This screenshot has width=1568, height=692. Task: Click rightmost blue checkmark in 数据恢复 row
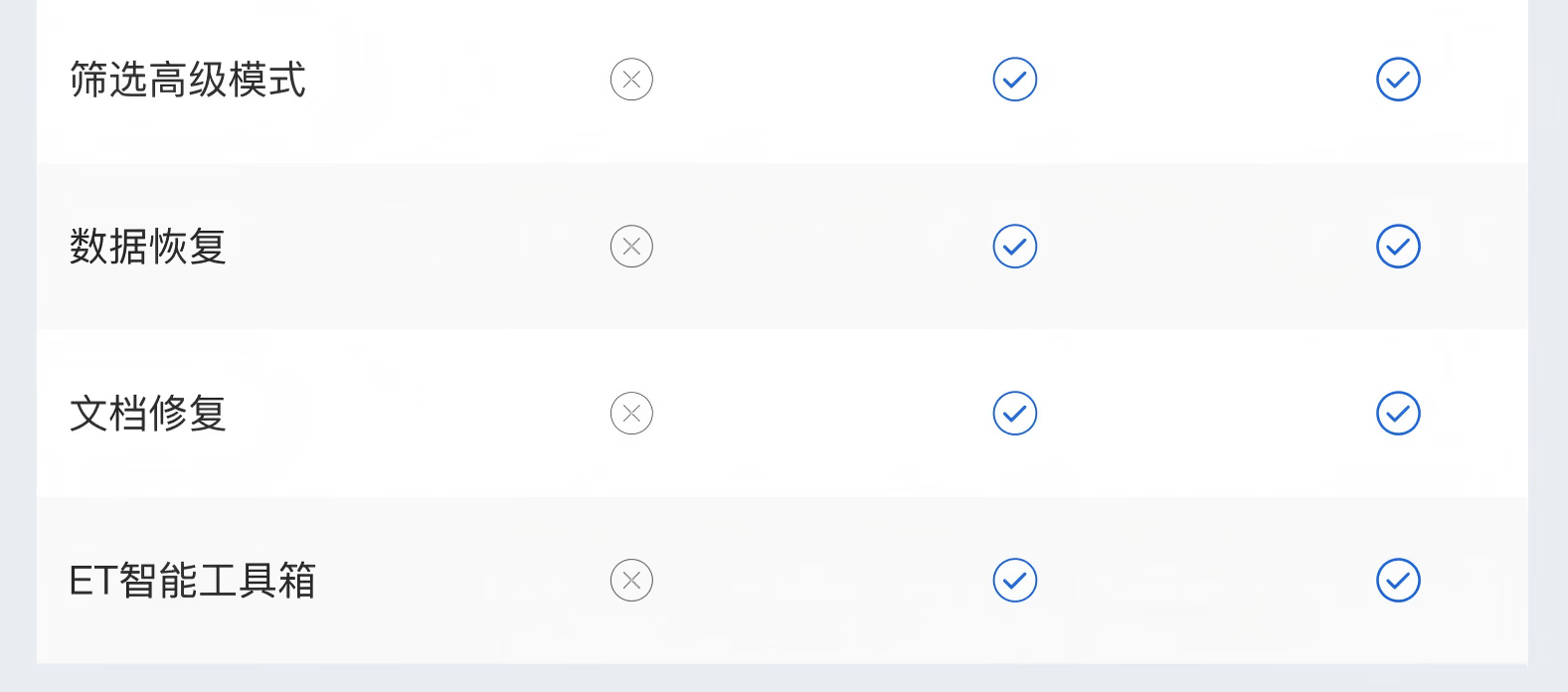click(1398, 247)
